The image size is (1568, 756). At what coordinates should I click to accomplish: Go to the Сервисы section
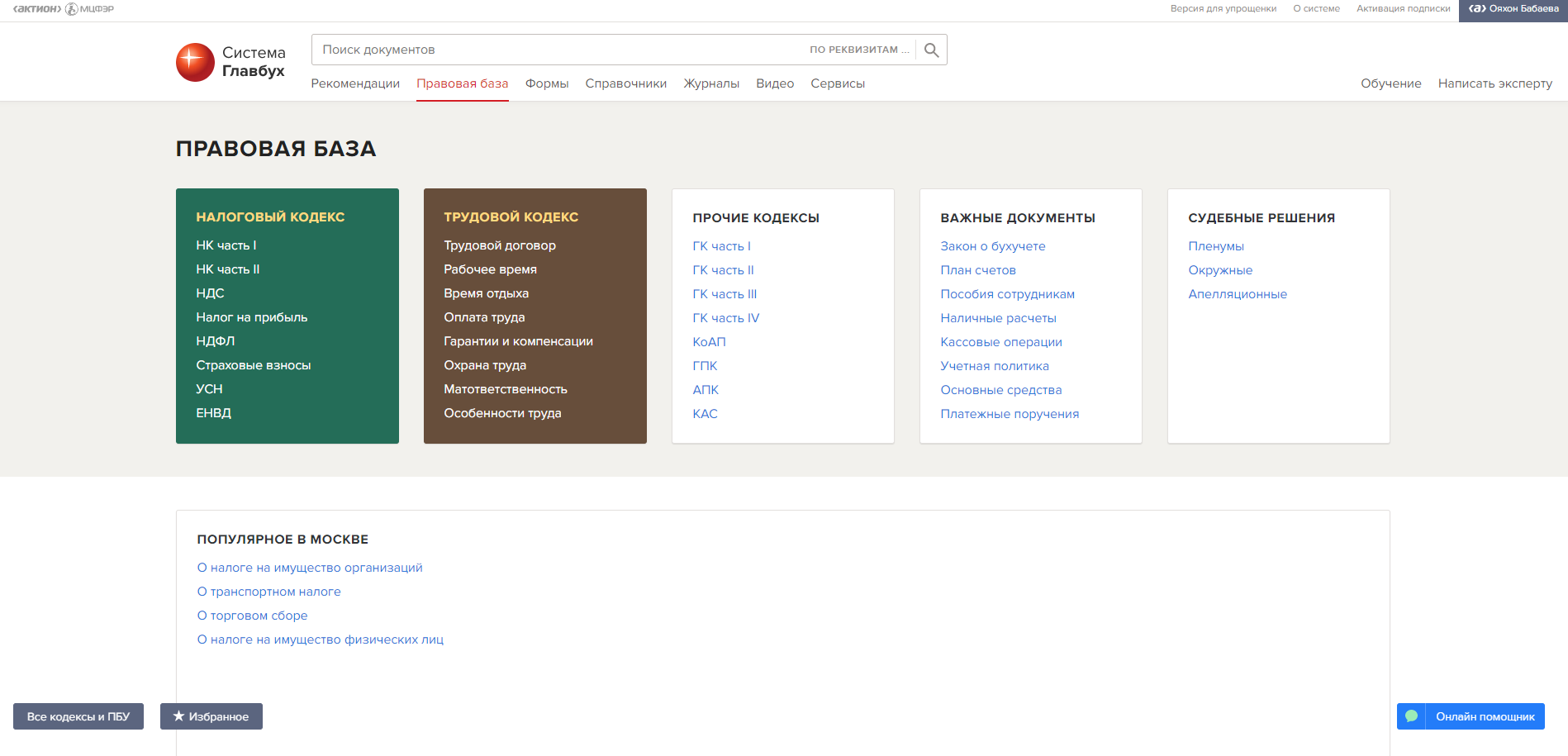(838, 83)
